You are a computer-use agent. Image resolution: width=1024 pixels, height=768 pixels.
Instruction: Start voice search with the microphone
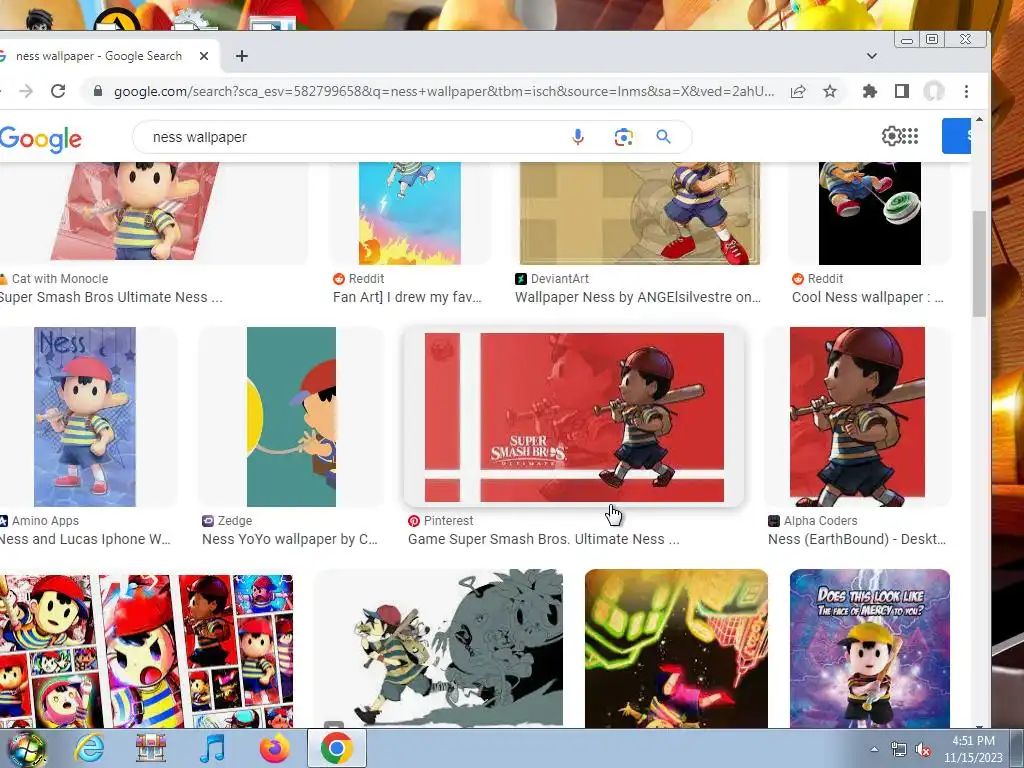(578, 137)
